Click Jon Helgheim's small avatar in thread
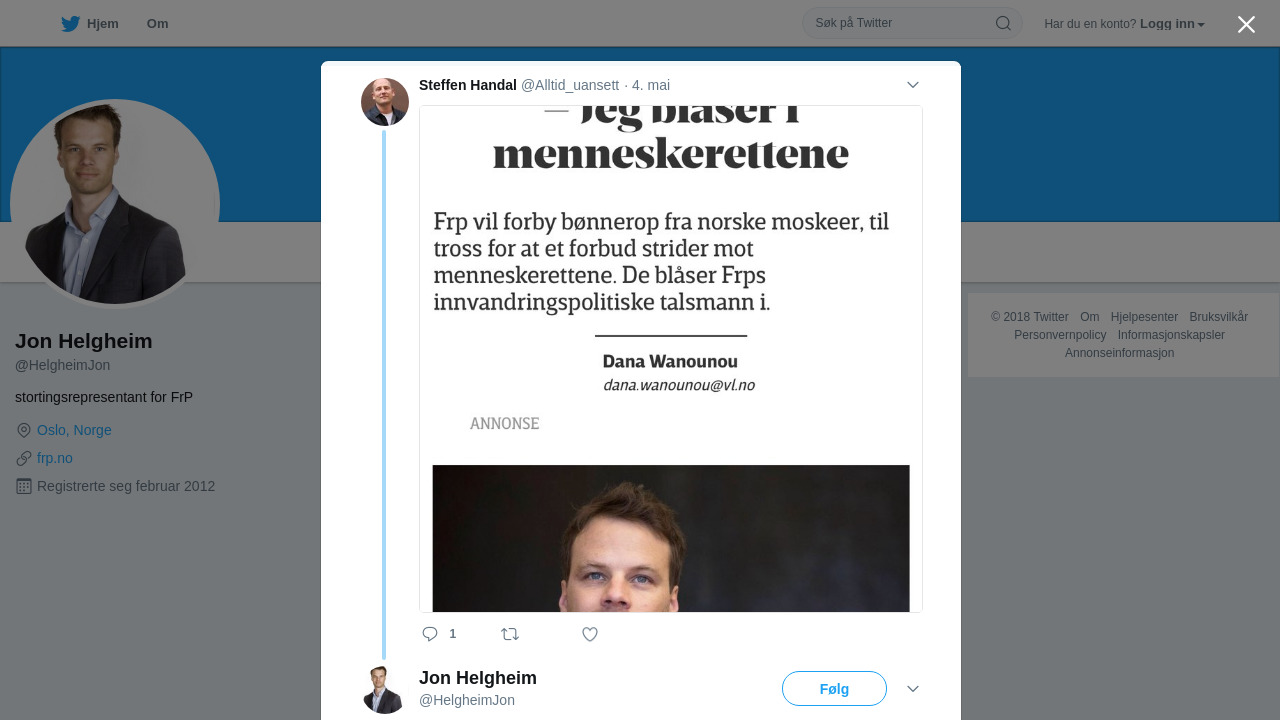The image size is (1280, 720). click(385, 689)
